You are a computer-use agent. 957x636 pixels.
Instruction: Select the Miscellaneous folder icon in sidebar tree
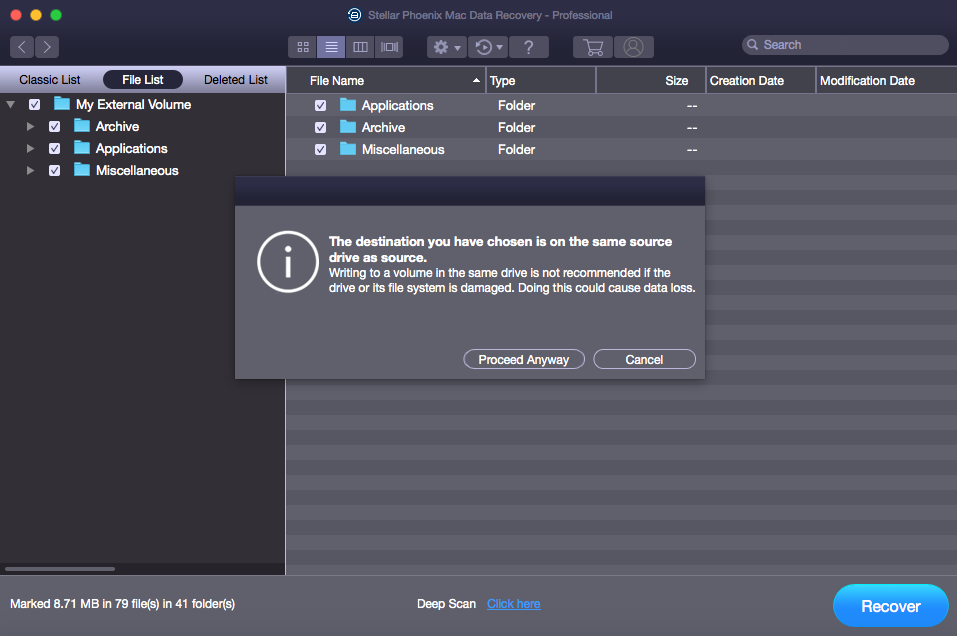tap(82, 169)
